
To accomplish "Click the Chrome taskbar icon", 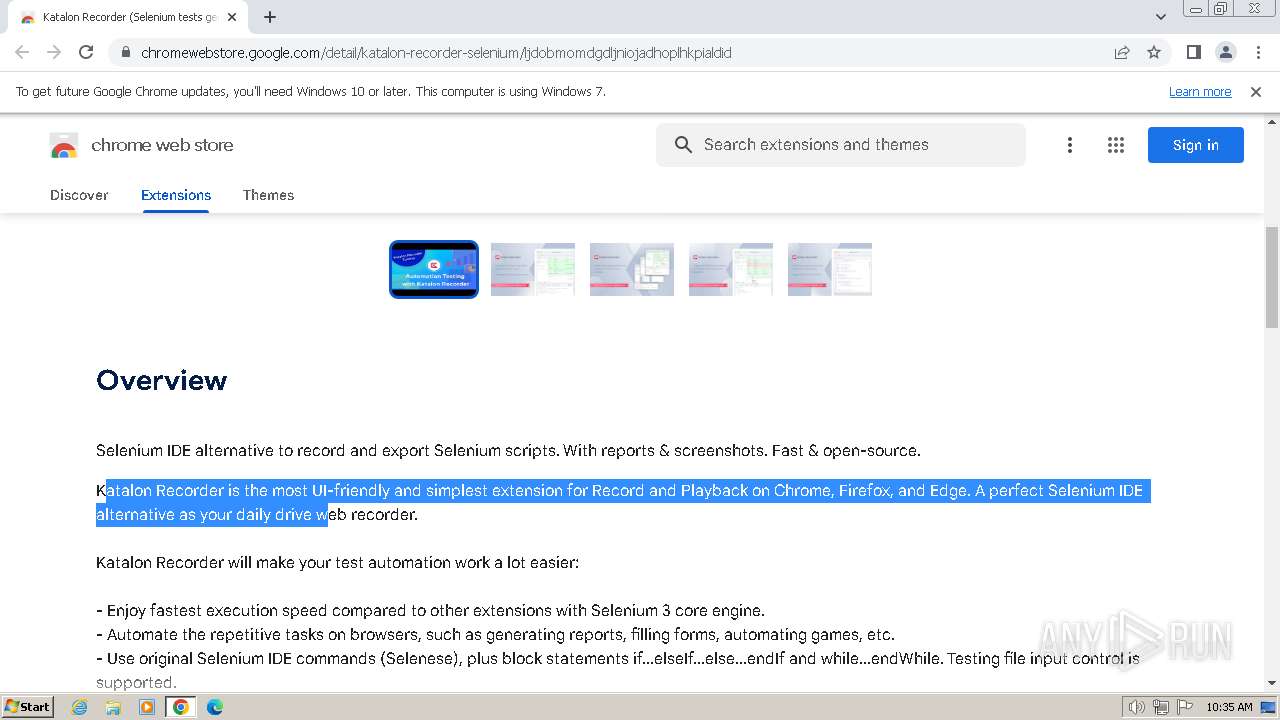I will click(x=180, y=707).
